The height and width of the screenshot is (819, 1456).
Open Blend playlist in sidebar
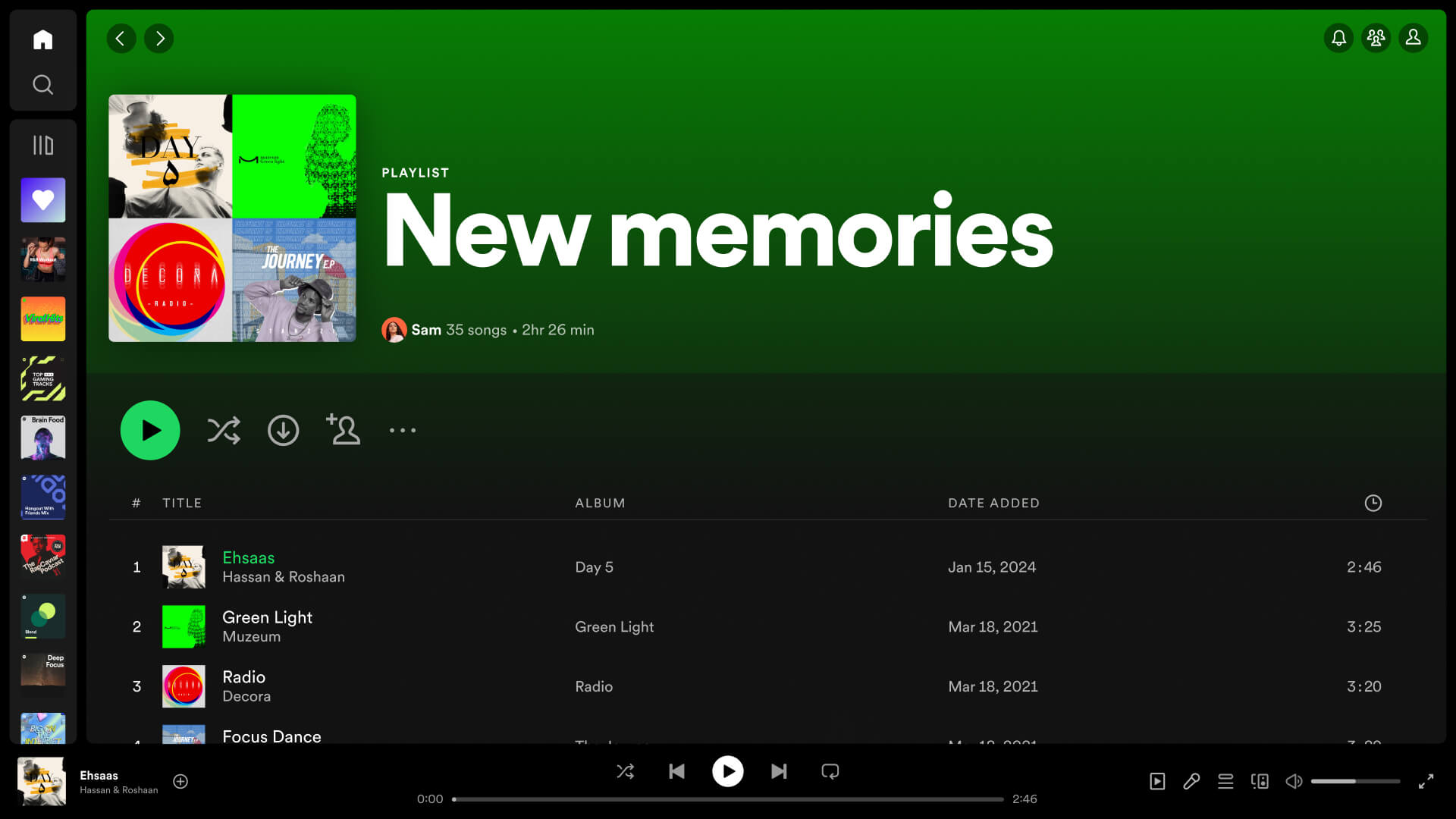[42, 616]
